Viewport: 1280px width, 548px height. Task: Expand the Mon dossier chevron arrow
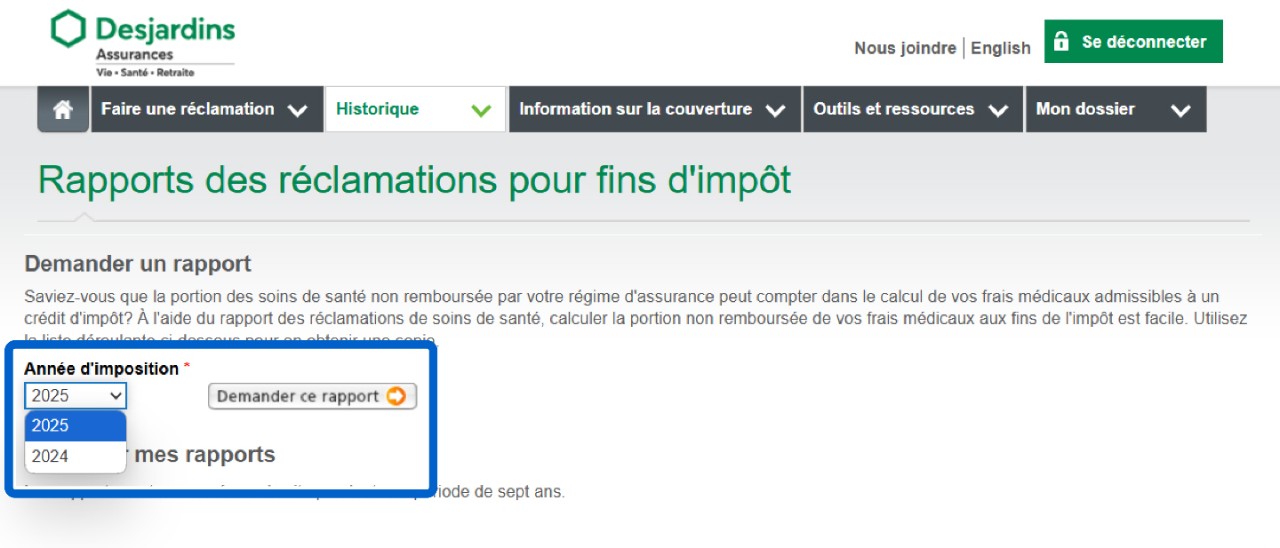coord(1180,111)
